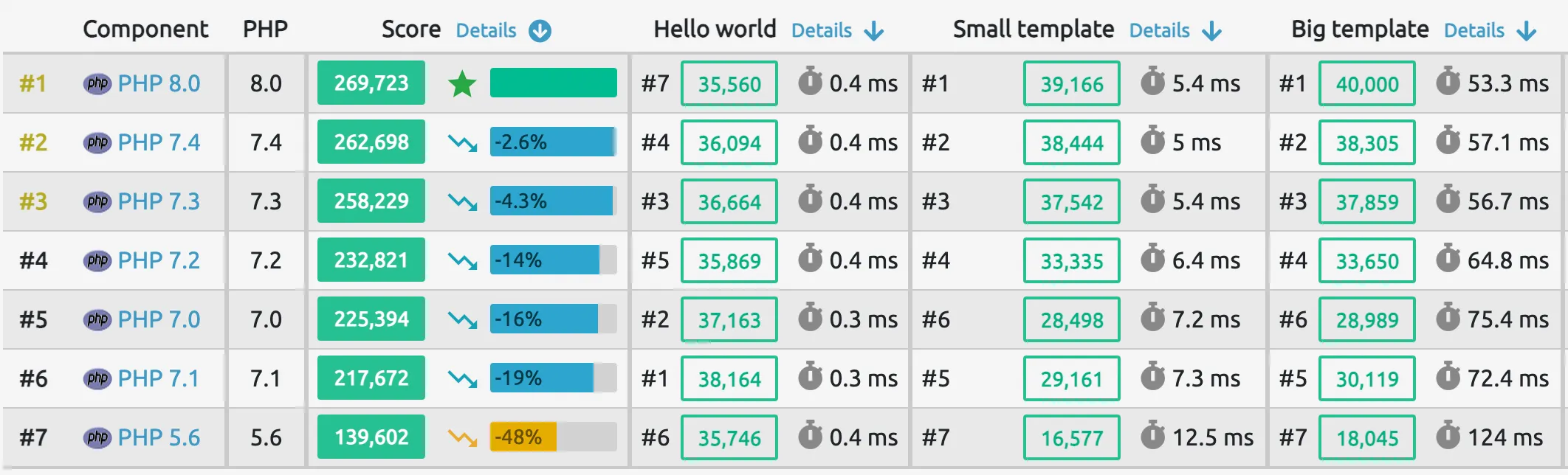Click the 37,163 Hello world value
Image resolution: width=1568 pixels, height=475 pixels.
729,319
